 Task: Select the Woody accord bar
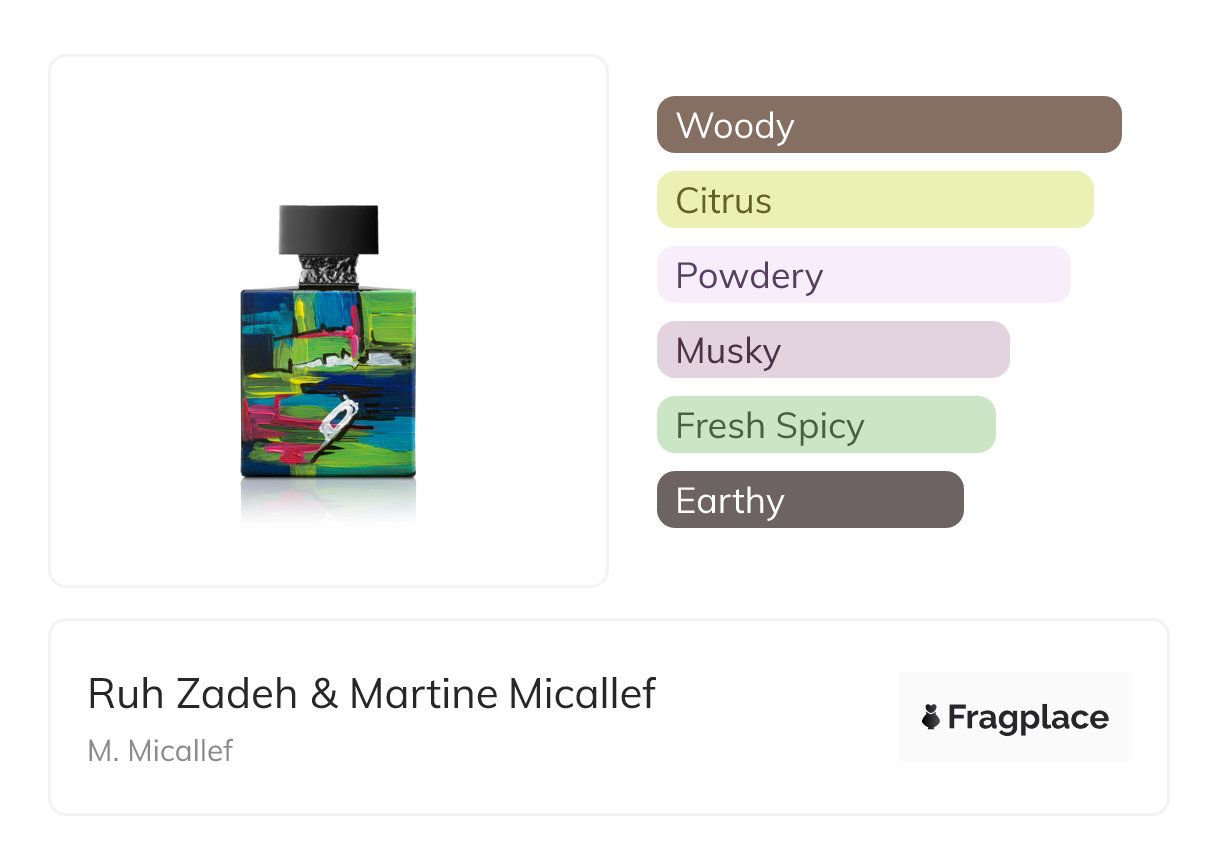pos(889,125)
